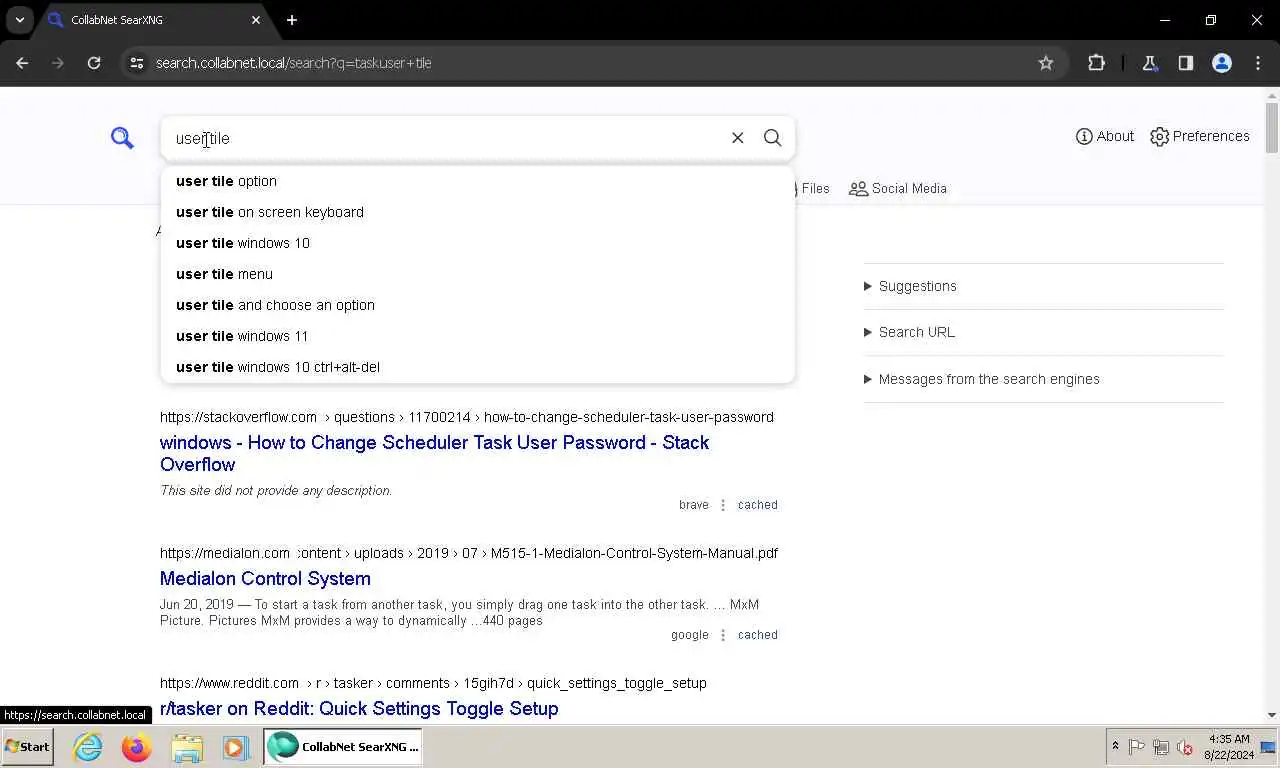Open Windows Explorer folder on taskbar
Viewport: 1280px width, 768px height.
point(187,747)
